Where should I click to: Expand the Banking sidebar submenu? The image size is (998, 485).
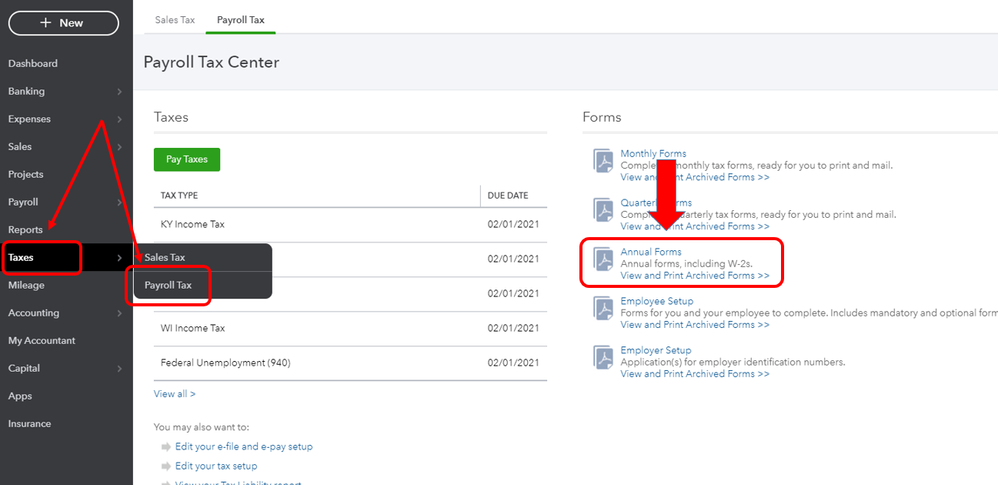pos(119,92)
